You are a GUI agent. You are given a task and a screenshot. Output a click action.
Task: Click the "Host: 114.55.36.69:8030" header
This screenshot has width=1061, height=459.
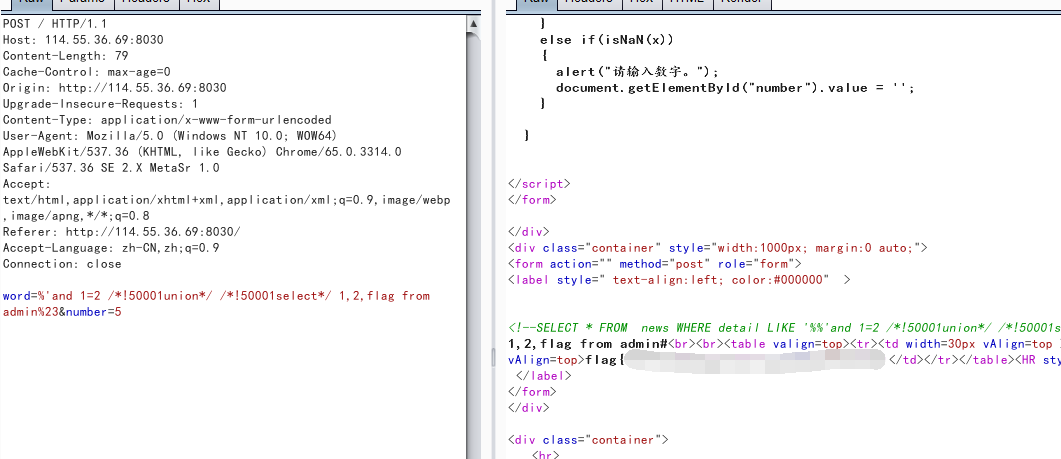coord(83,40)
